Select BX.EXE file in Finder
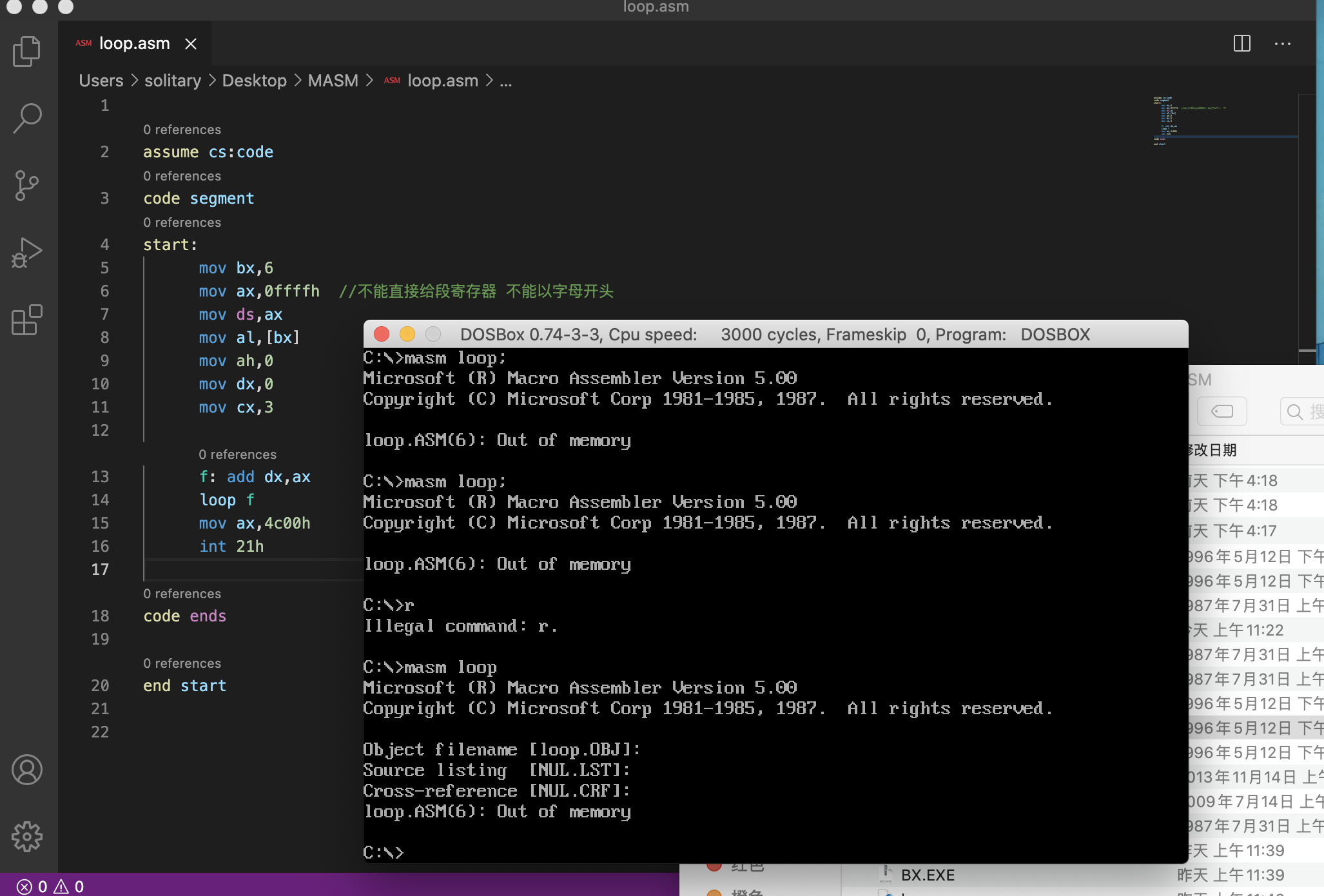1324x896 pixels. tap(928, 875)
